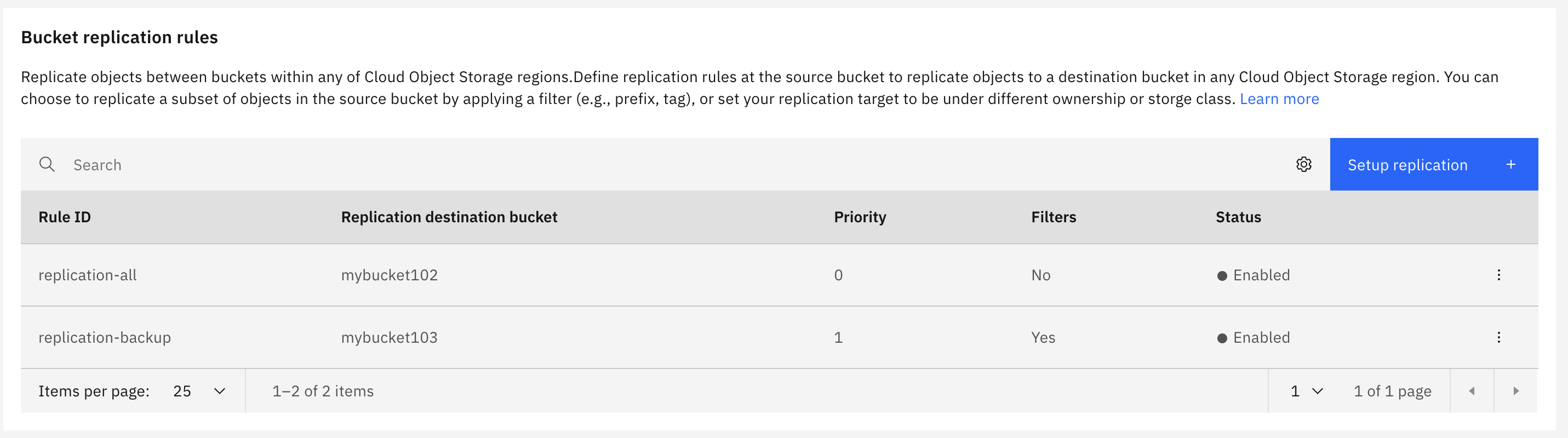Go to next page arrow

point(1517,391)
